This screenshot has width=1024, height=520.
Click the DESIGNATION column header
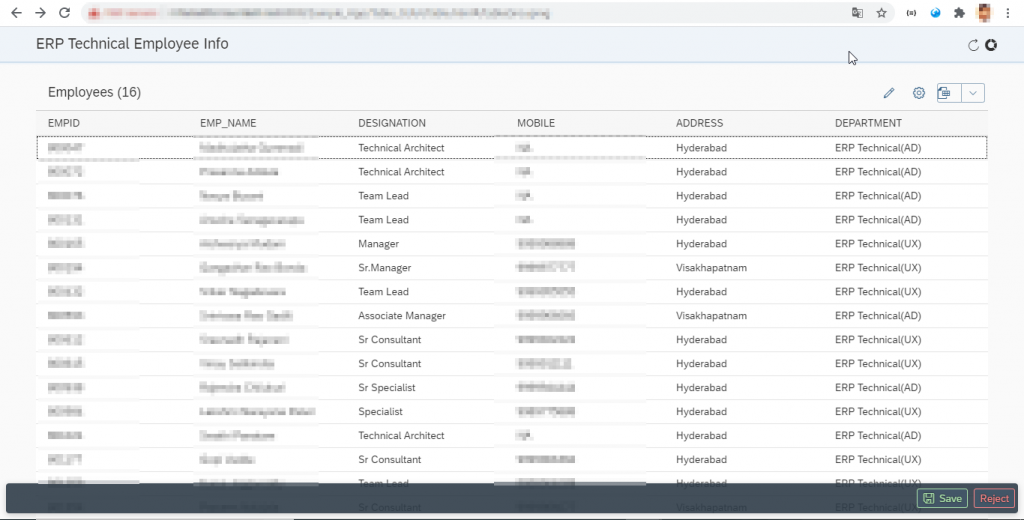click(x=392, y=123)
